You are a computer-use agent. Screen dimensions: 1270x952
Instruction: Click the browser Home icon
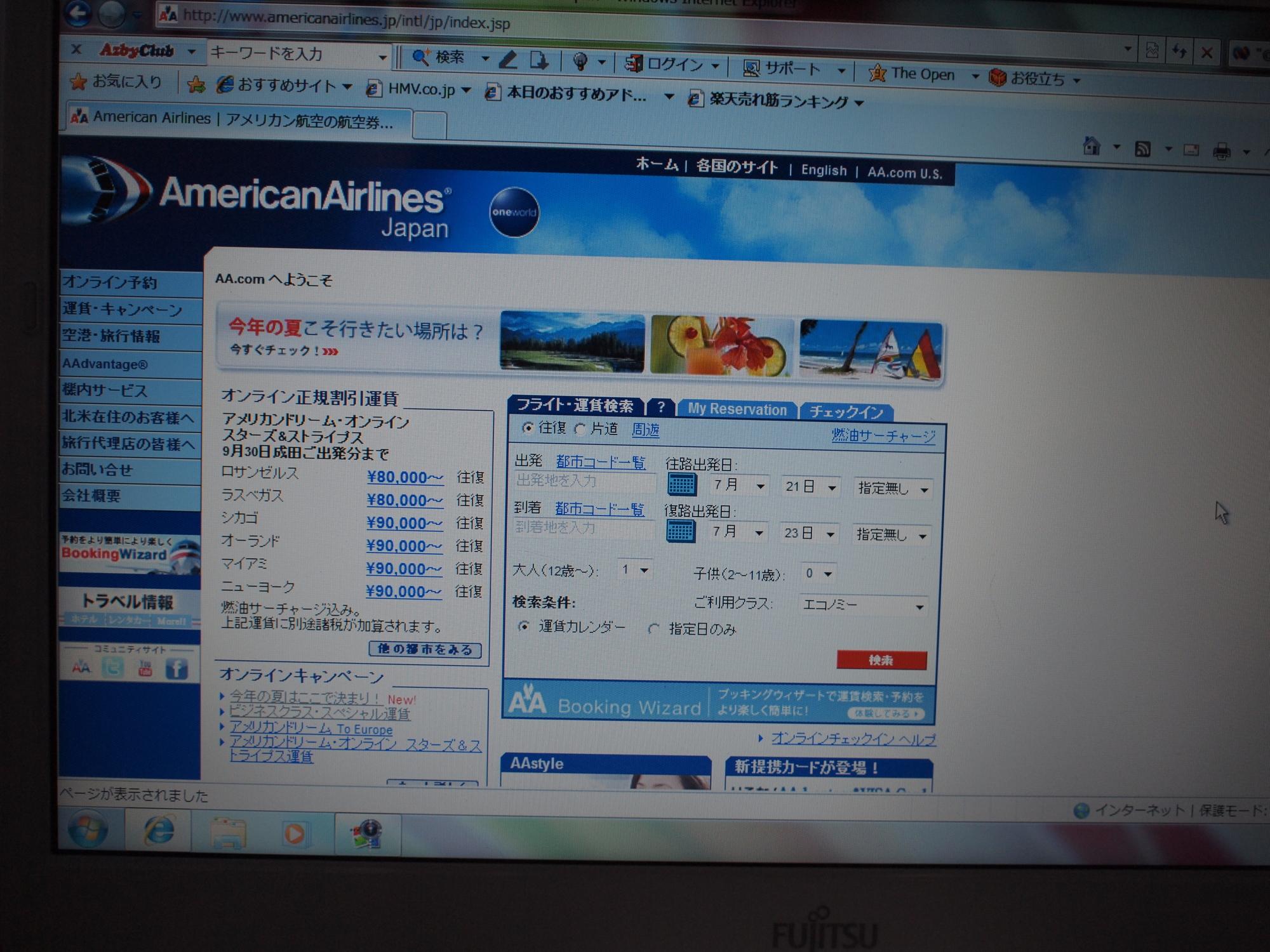coord(1092,147)
